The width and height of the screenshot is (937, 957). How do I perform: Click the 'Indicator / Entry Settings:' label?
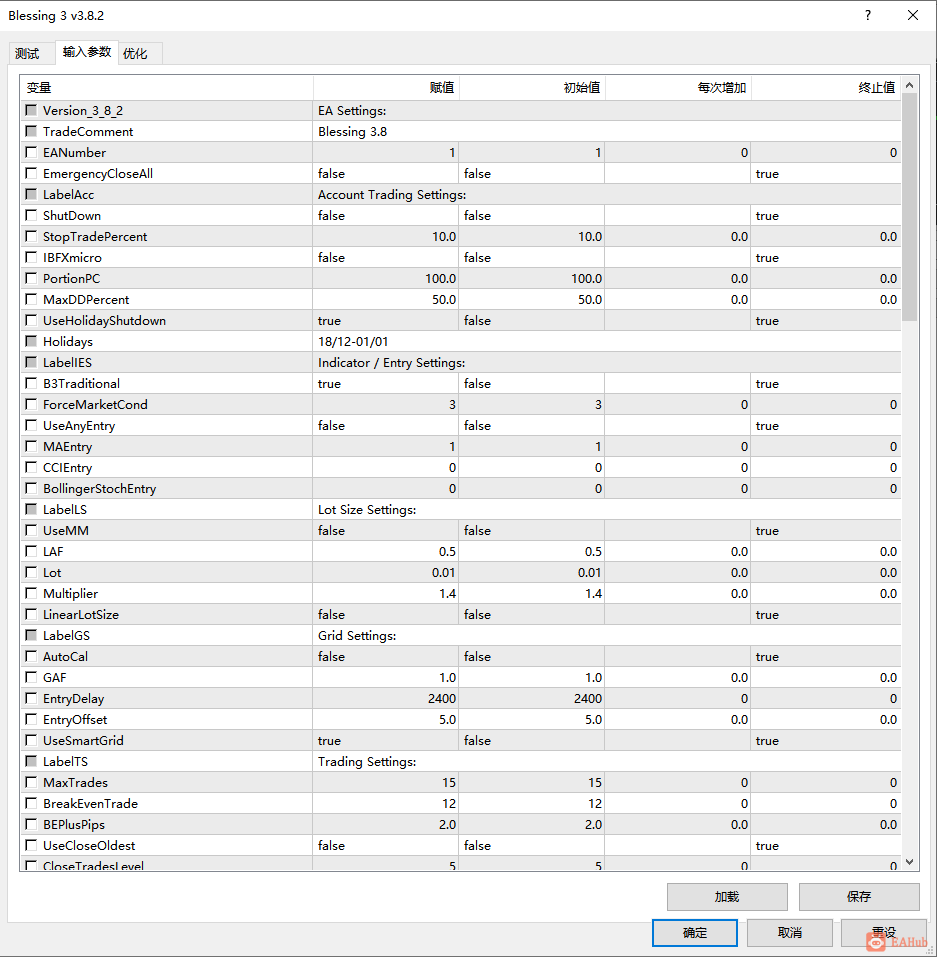tap(391, 363)
